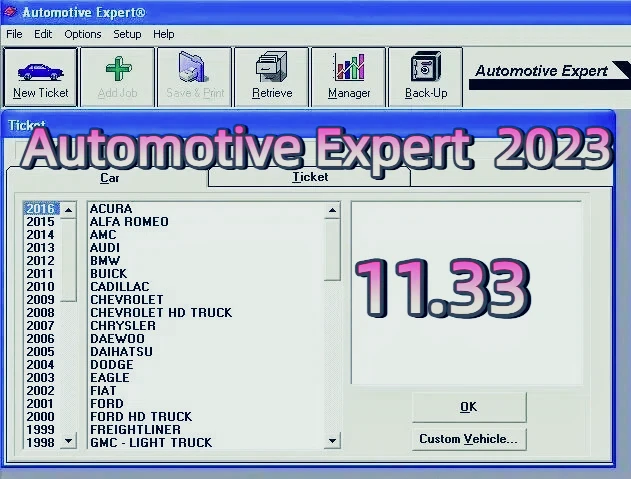
Task: Open Manager chart icon
Action: point(349,67)
